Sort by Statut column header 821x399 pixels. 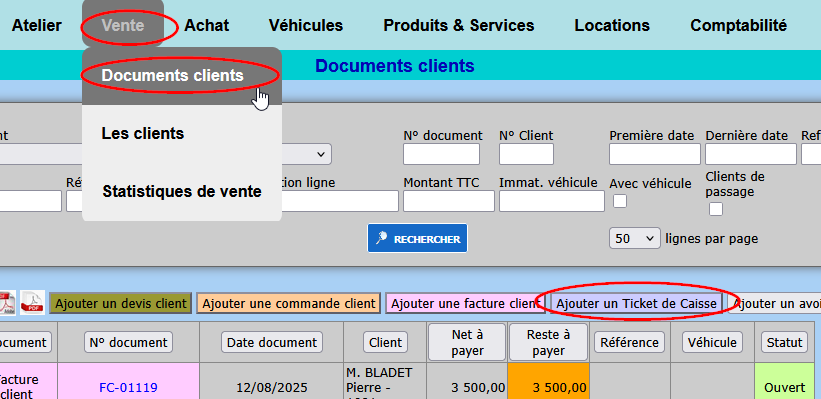click(784, 342)
